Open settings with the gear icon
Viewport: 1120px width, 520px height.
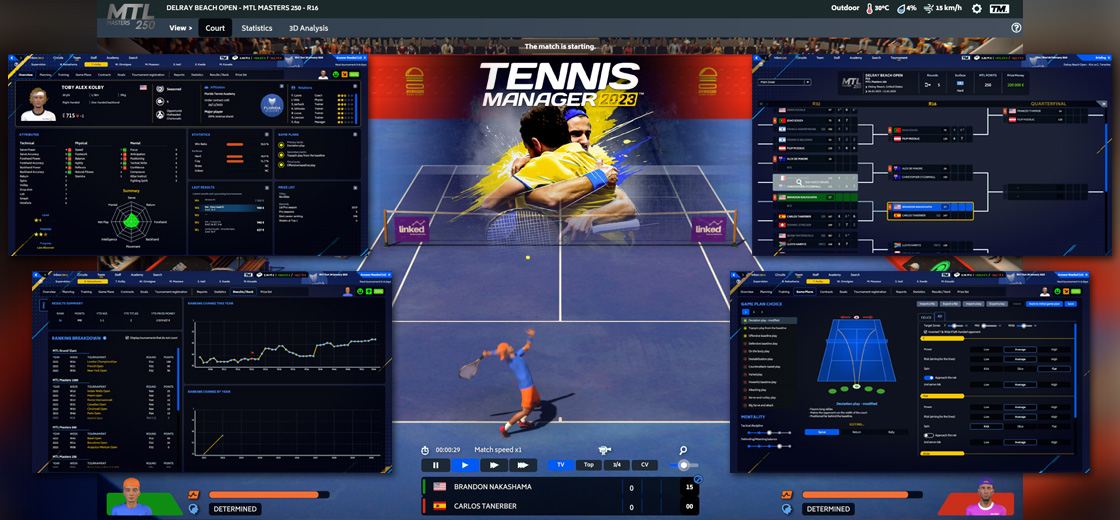tap(976, 9)
